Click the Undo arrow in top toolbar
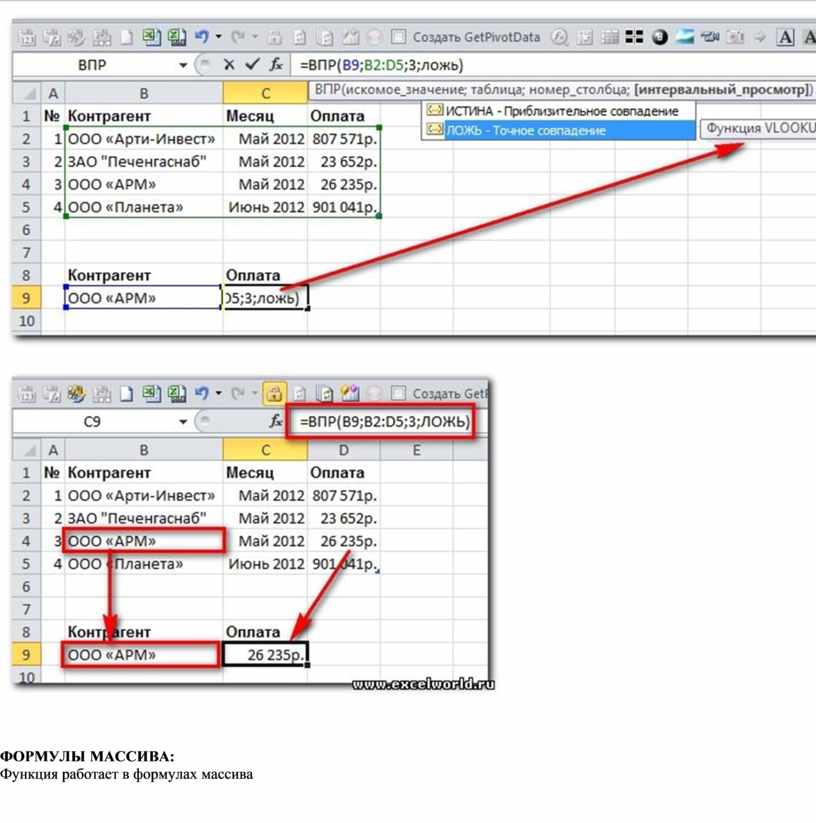Screen dimensions: 816x823 202,37
